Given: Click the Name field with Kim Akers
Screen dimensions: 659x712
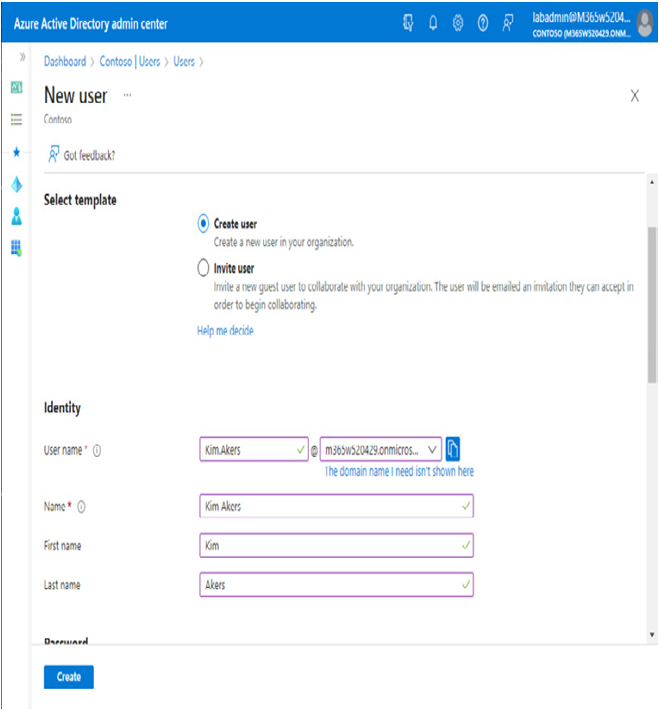Looking at the screenshot, I should [337, 506].
